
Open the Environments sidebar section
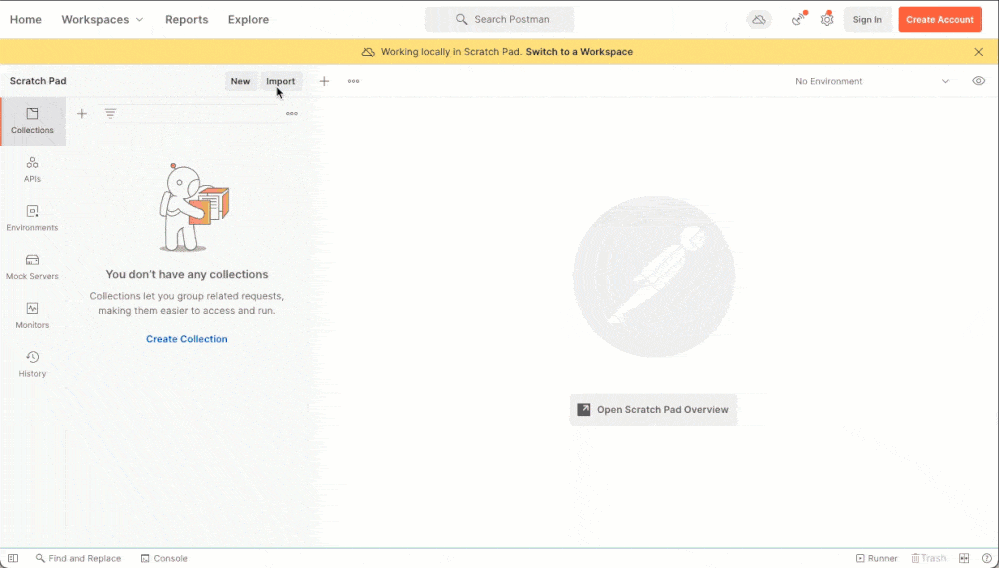pyautogui.click(x=32, y=218)
